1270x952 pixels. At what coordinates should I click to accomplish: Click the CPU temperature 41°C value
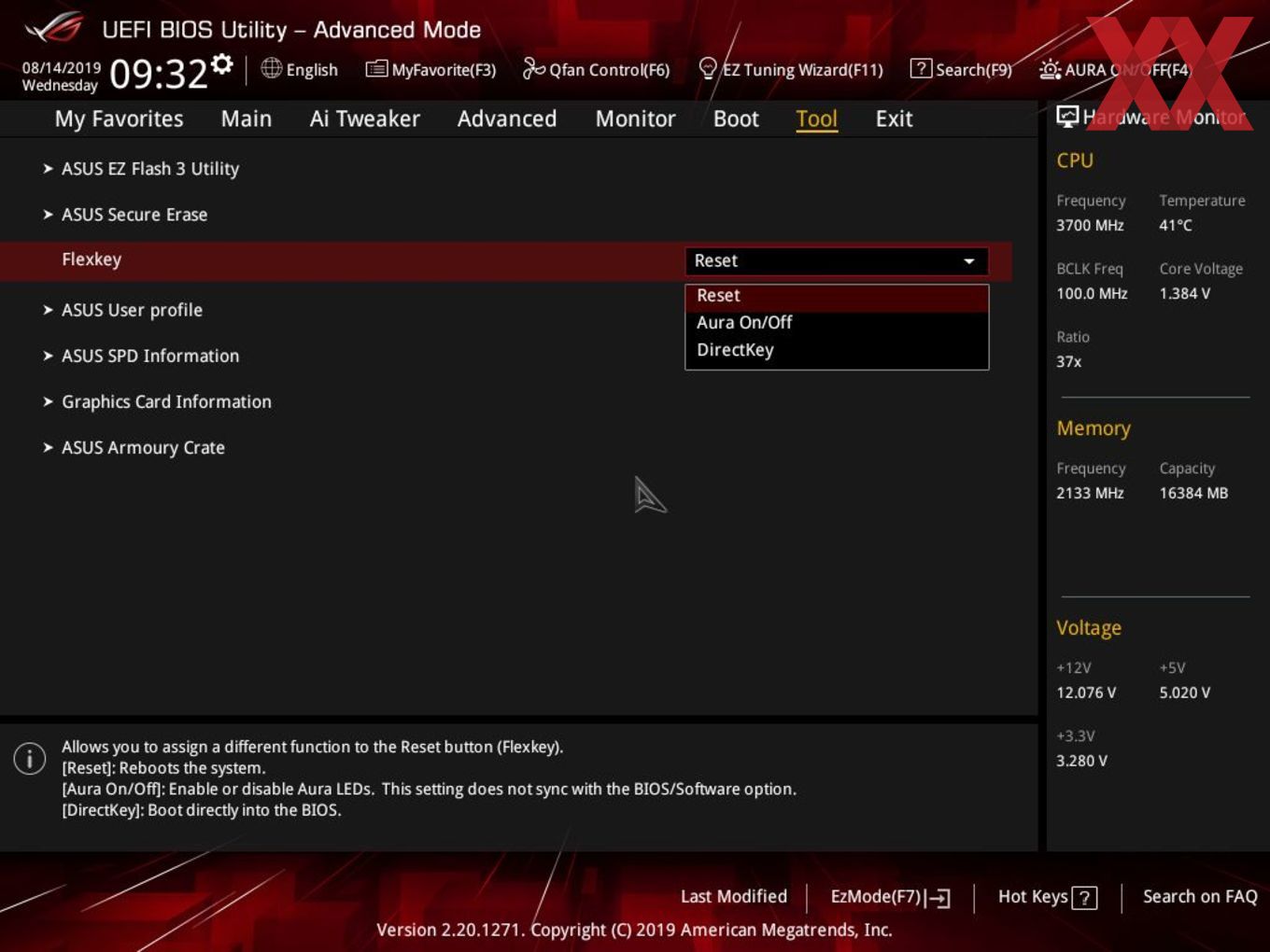1176,225
